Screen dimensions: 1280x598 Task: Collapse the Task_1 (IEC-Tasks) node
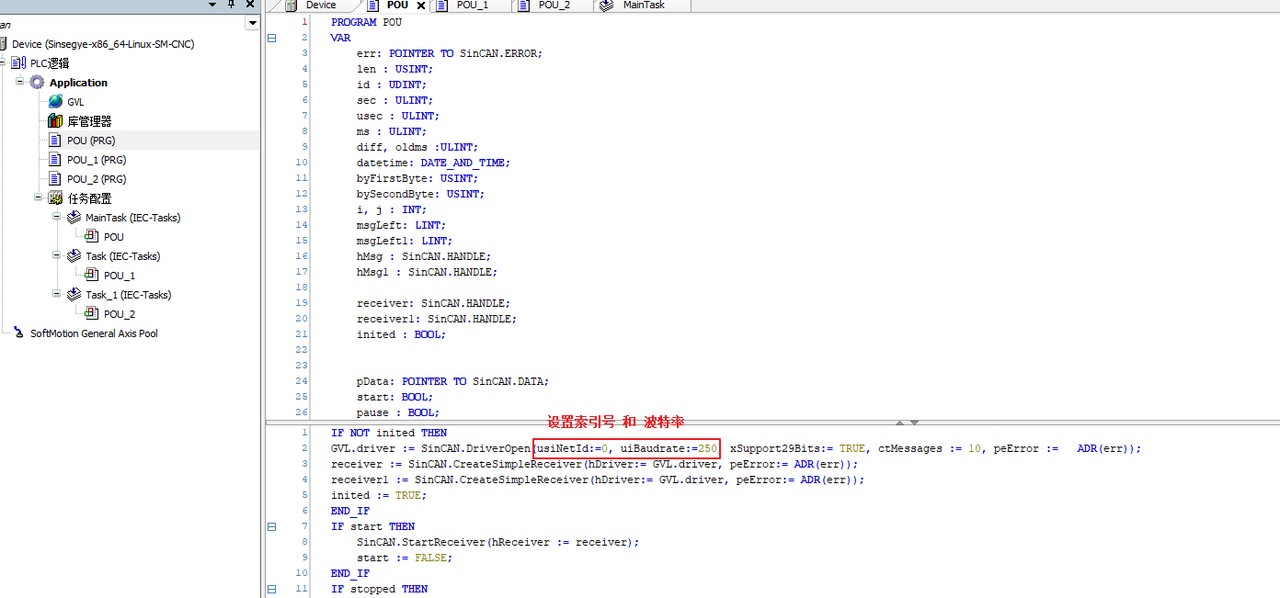point(57,295)
